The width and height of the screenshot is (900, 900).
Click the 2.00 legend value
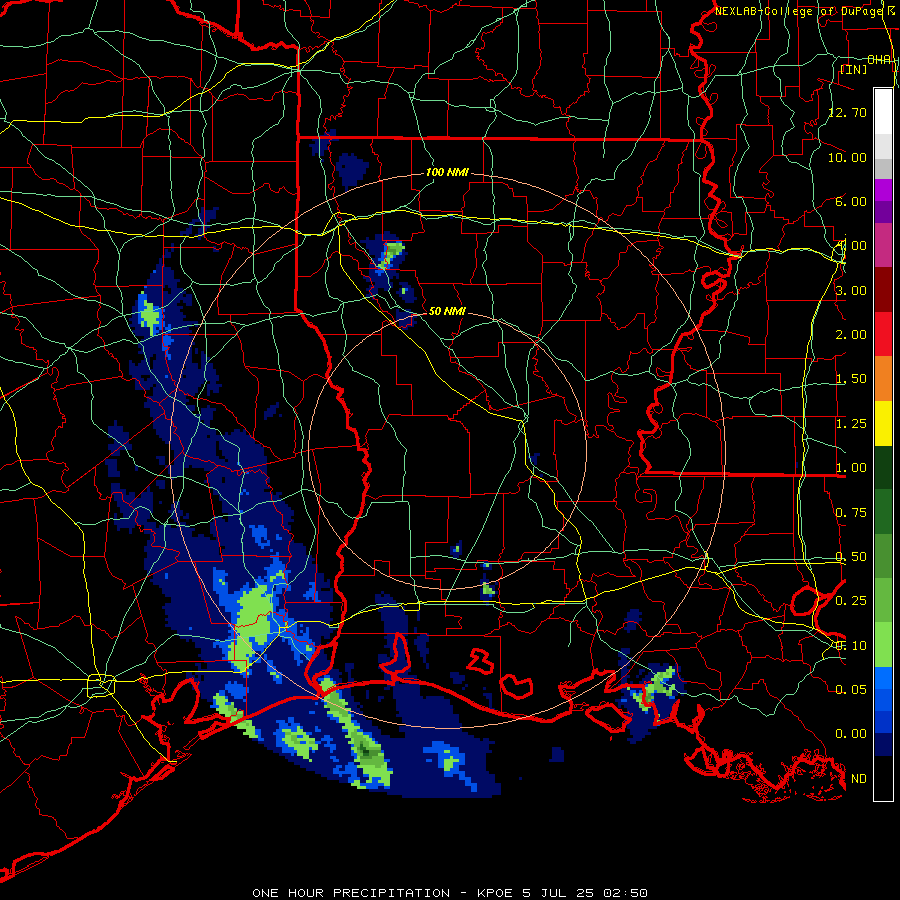click(851, 335)
